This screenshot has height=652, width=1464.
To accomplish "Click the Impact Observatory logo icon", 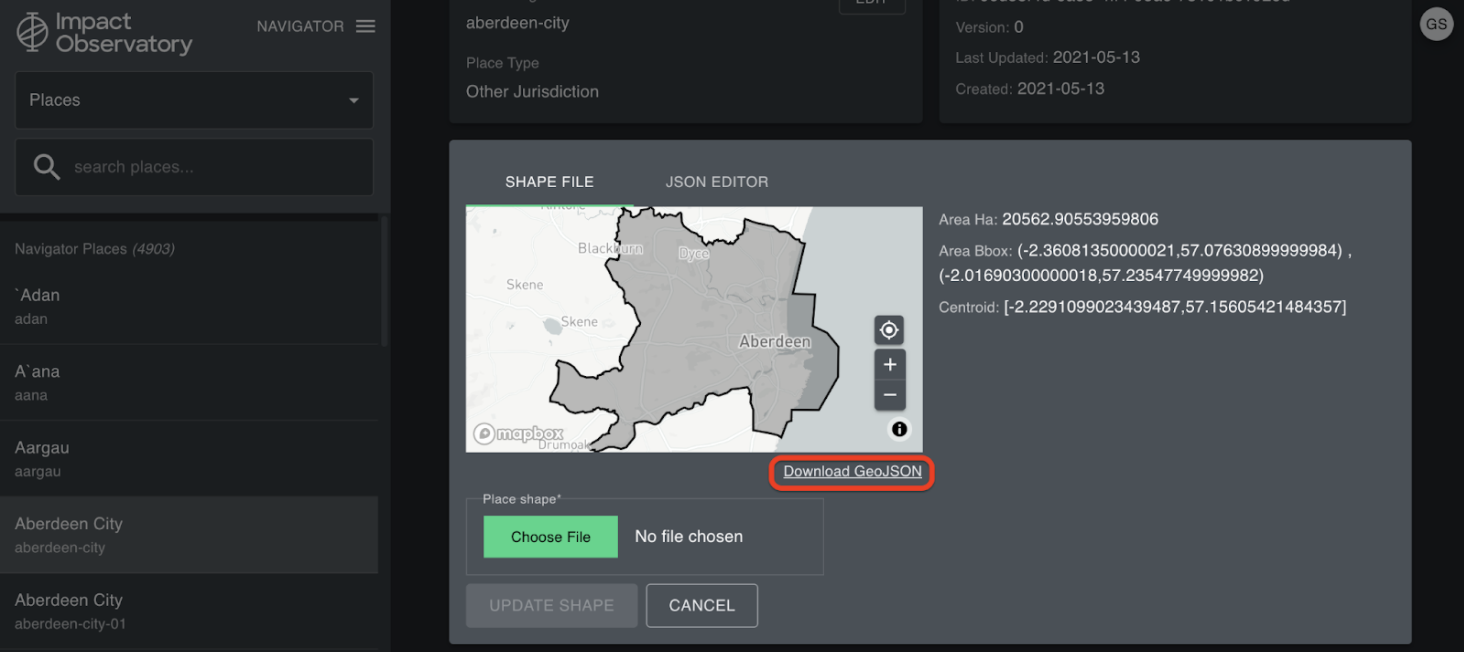I will coord(32,32).
